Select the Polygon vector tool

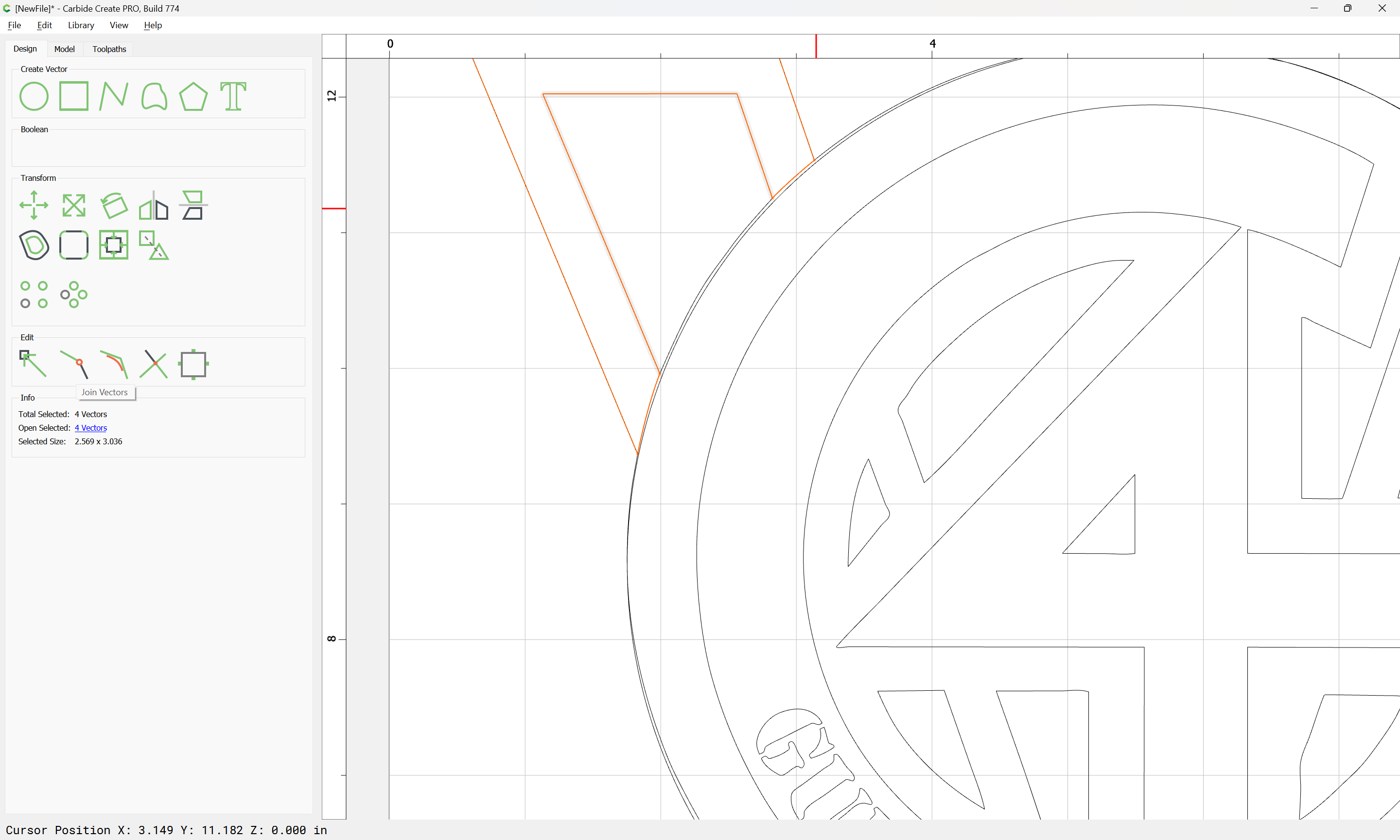pyautogui.click(x=193, y=96)
